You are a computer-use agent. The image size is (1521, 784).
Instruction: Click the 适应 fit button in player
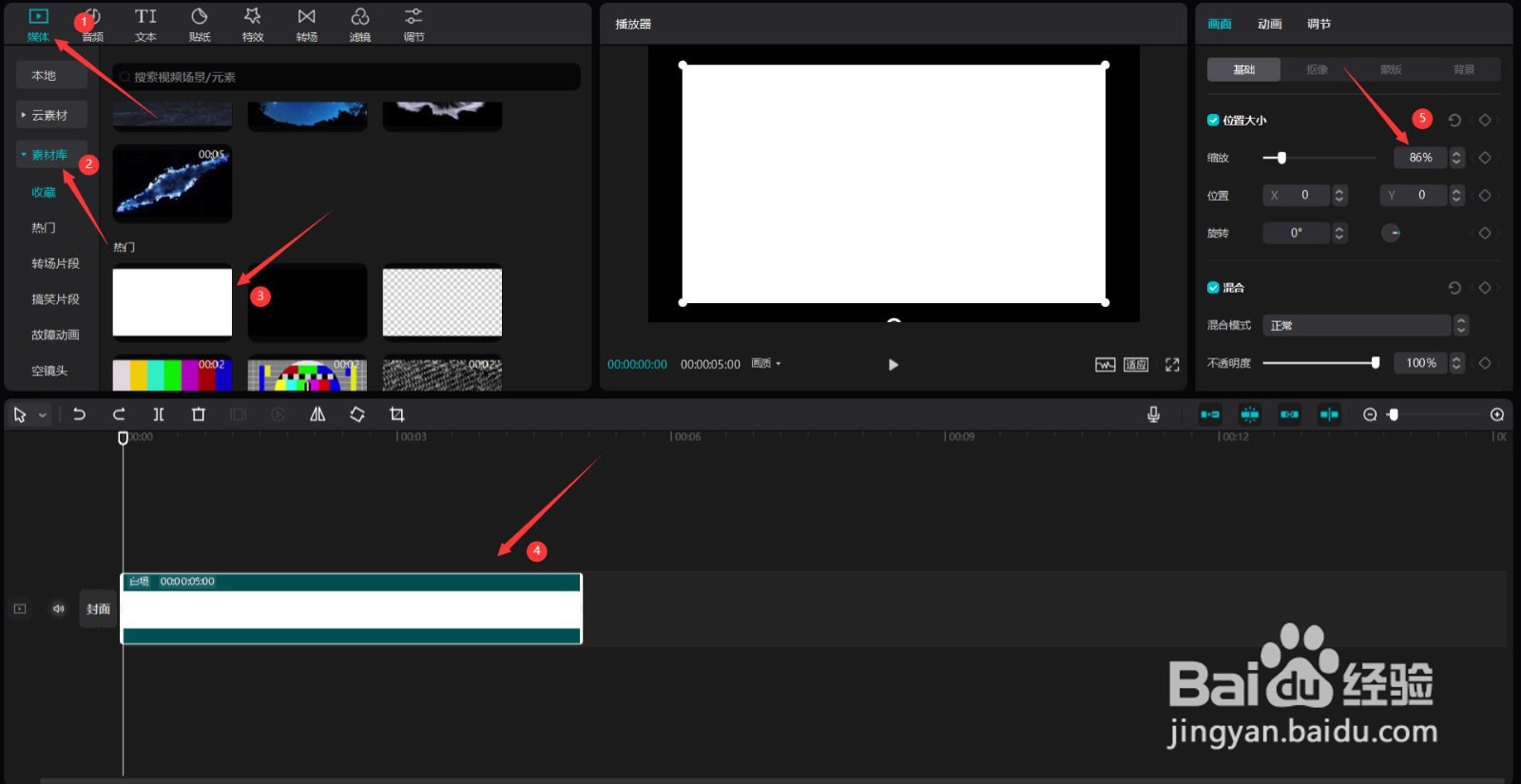click(x=1136, y=365)
